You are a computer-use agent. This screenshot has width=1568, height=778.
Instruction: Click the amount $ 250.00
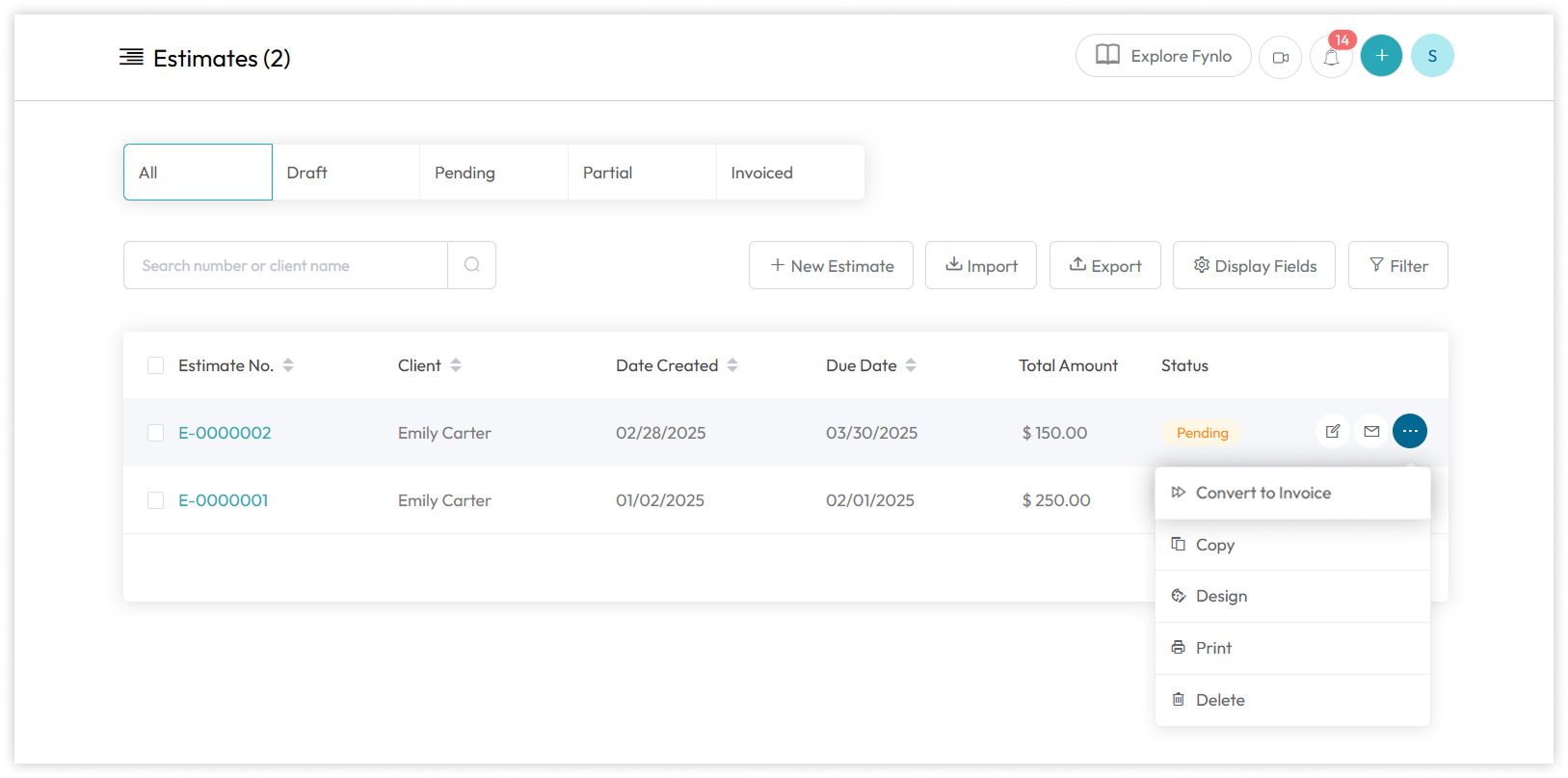tap(1056, 500)
